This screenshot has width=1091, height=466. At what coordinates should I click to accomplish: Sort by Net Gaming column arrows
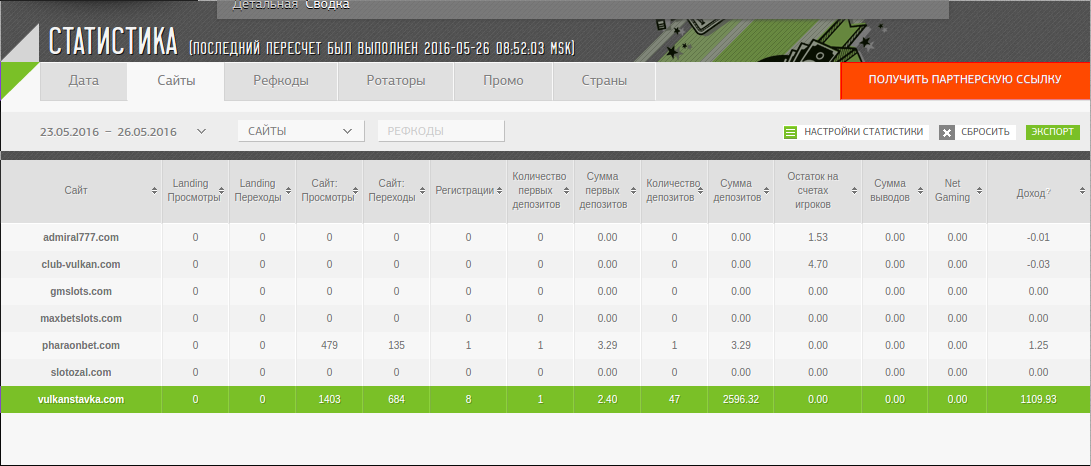click(x=979, y=191)
